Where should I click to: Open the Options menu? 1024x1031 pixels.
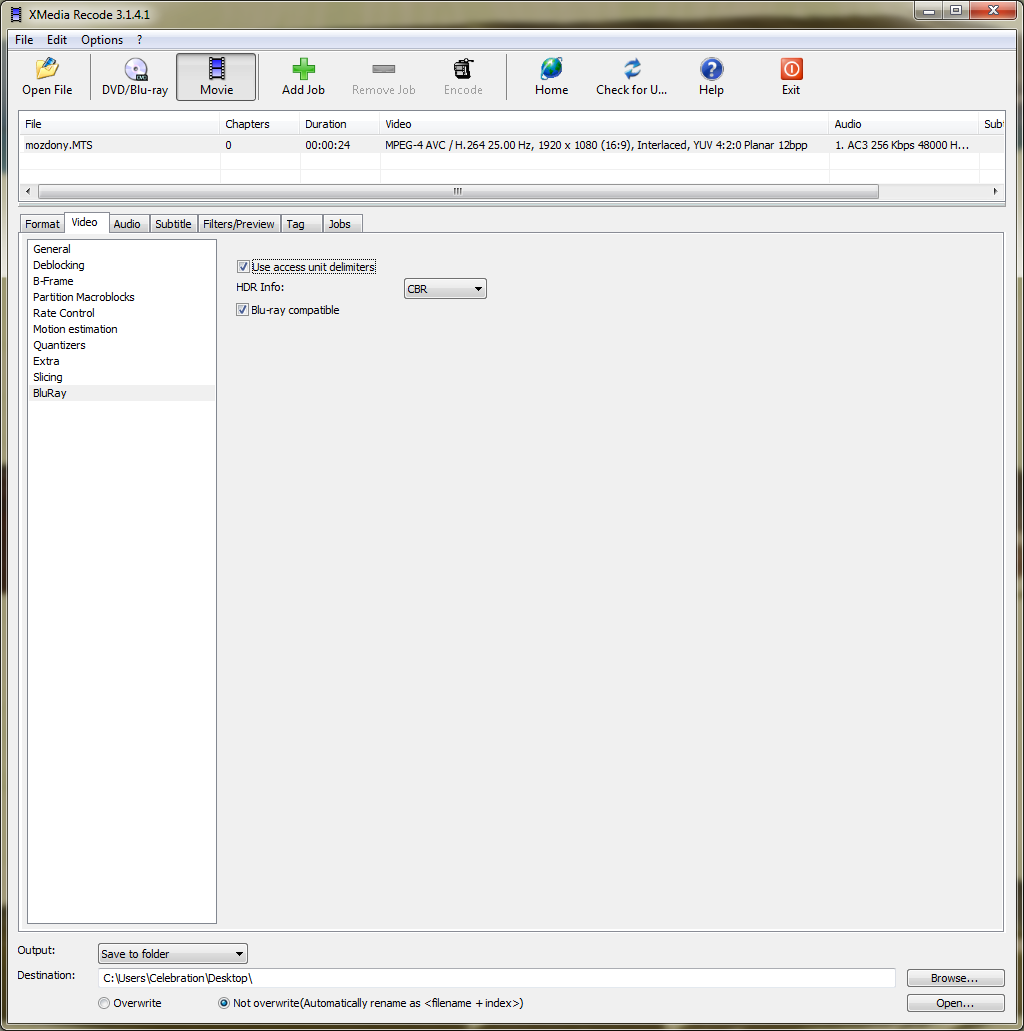tap(102, 39)
